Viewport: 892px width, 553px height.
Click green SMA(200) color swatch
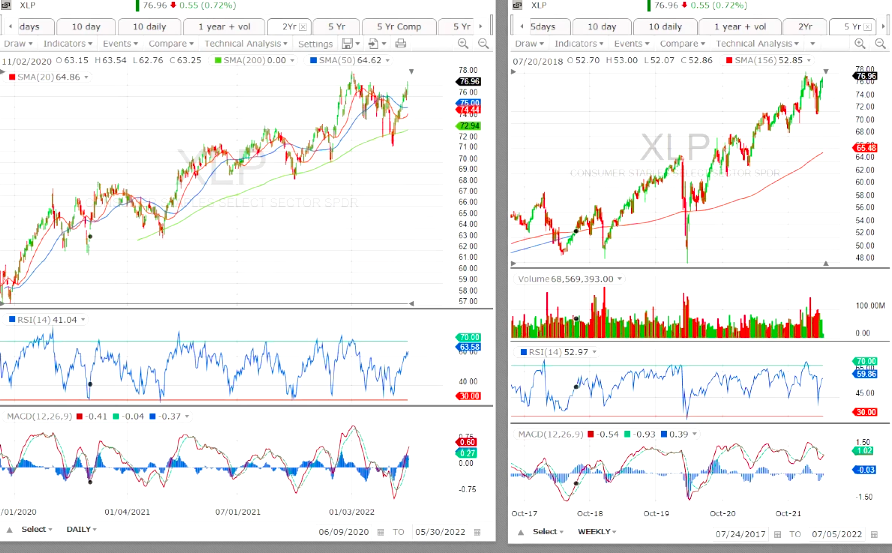click(218, 60)
